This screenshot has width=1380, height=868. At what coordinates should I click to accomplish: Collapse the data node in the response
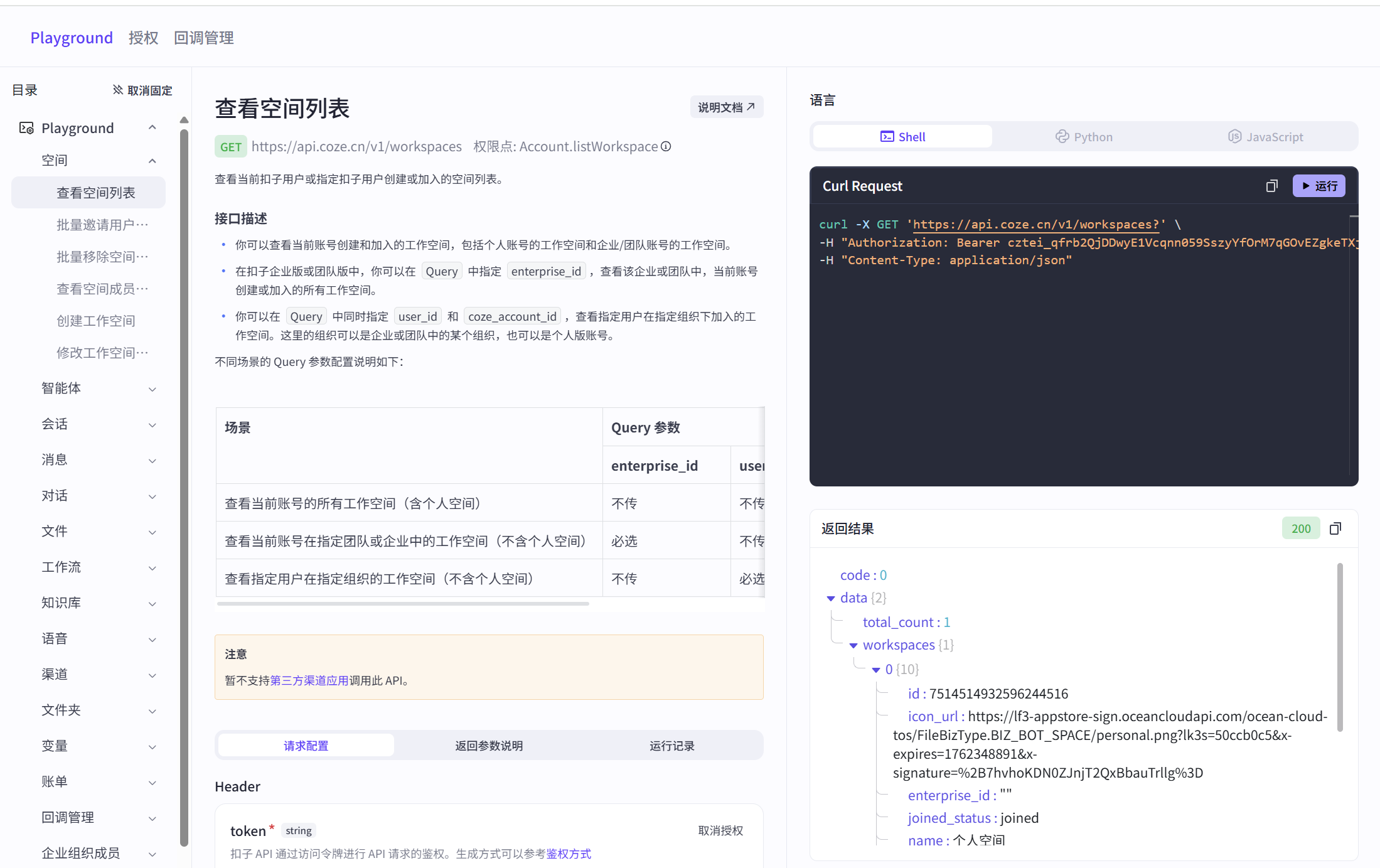832,597
